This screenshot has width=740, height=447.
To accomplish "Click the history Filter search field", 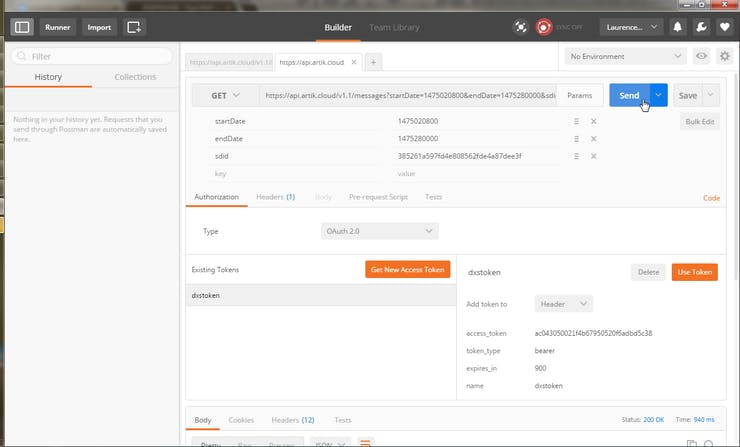I will [92, 57].
